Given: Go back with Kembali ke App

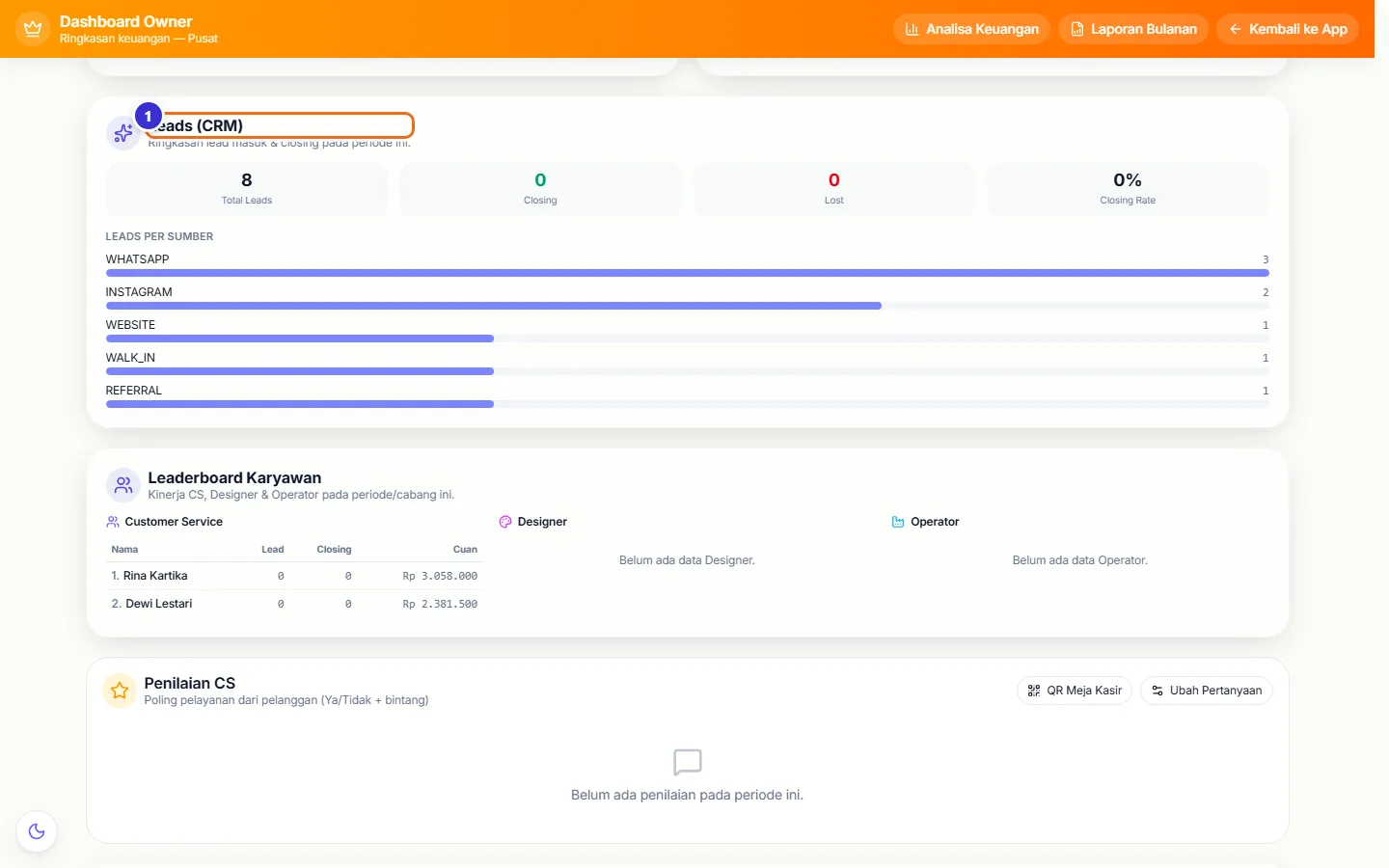Looking at the screenshot, I should coord(1288,29).
